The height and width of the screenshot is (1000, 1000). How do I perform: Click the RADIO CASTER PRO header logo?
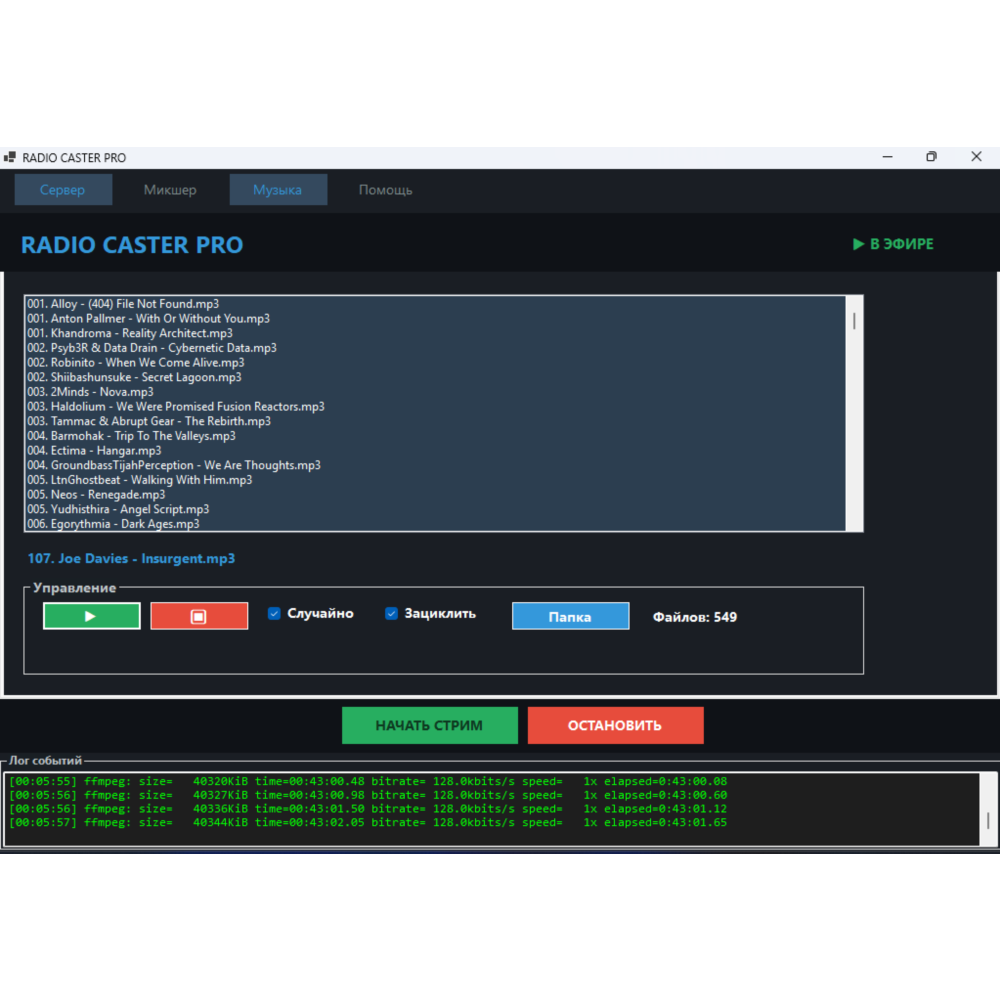(131, 244)
